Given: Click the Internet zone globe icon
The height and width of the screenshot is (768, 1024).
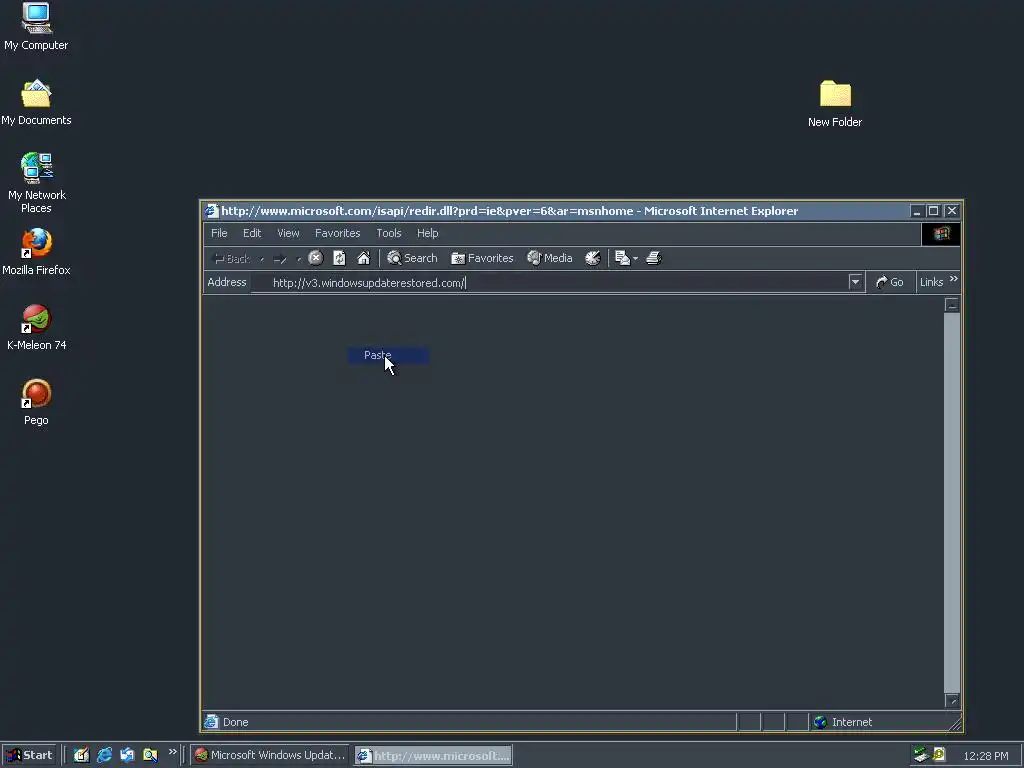Looking at the screenshot, I should click(820, 722).
